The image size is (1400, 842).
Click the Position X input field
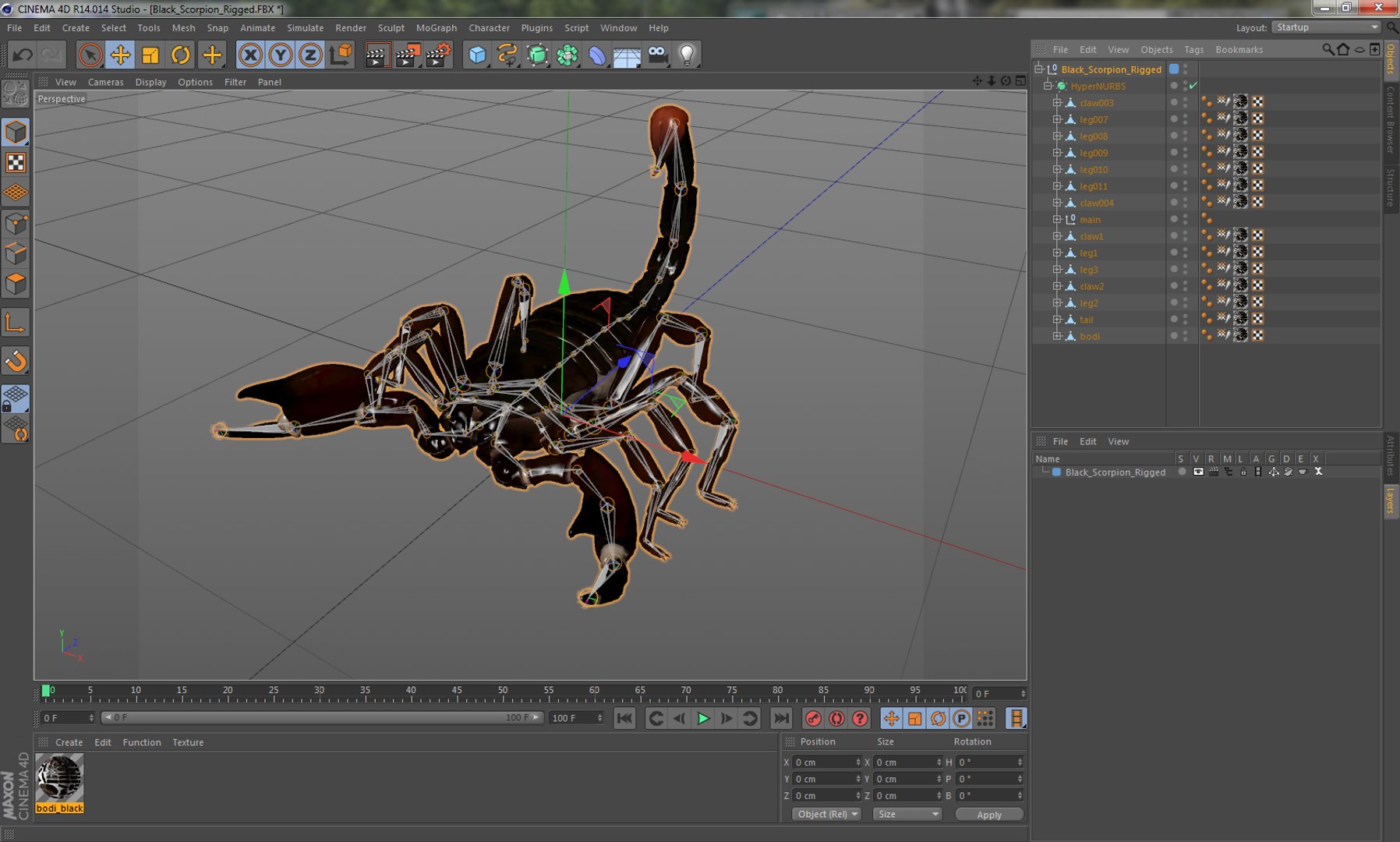click(x=826, y=762)
